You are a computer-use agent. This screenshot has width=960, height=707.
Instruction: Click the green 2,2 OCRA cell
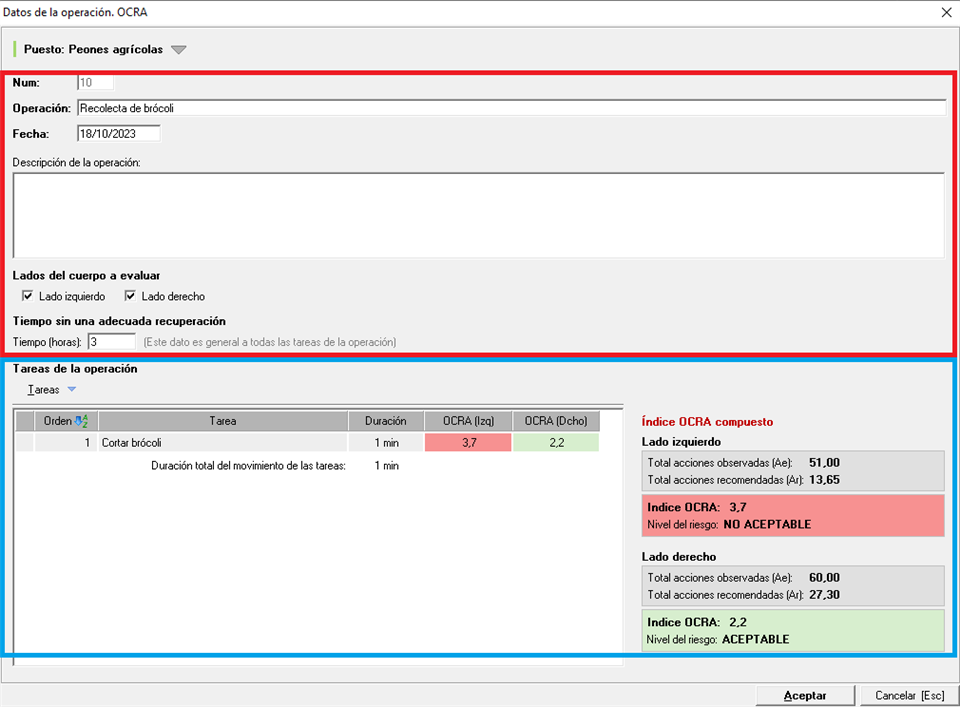click(556, 443)
